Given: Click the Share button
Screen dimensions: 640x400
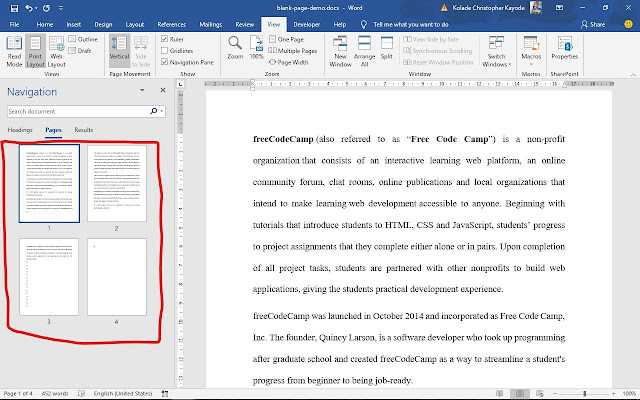Looking at the screenshot, I should click(593, 24).
